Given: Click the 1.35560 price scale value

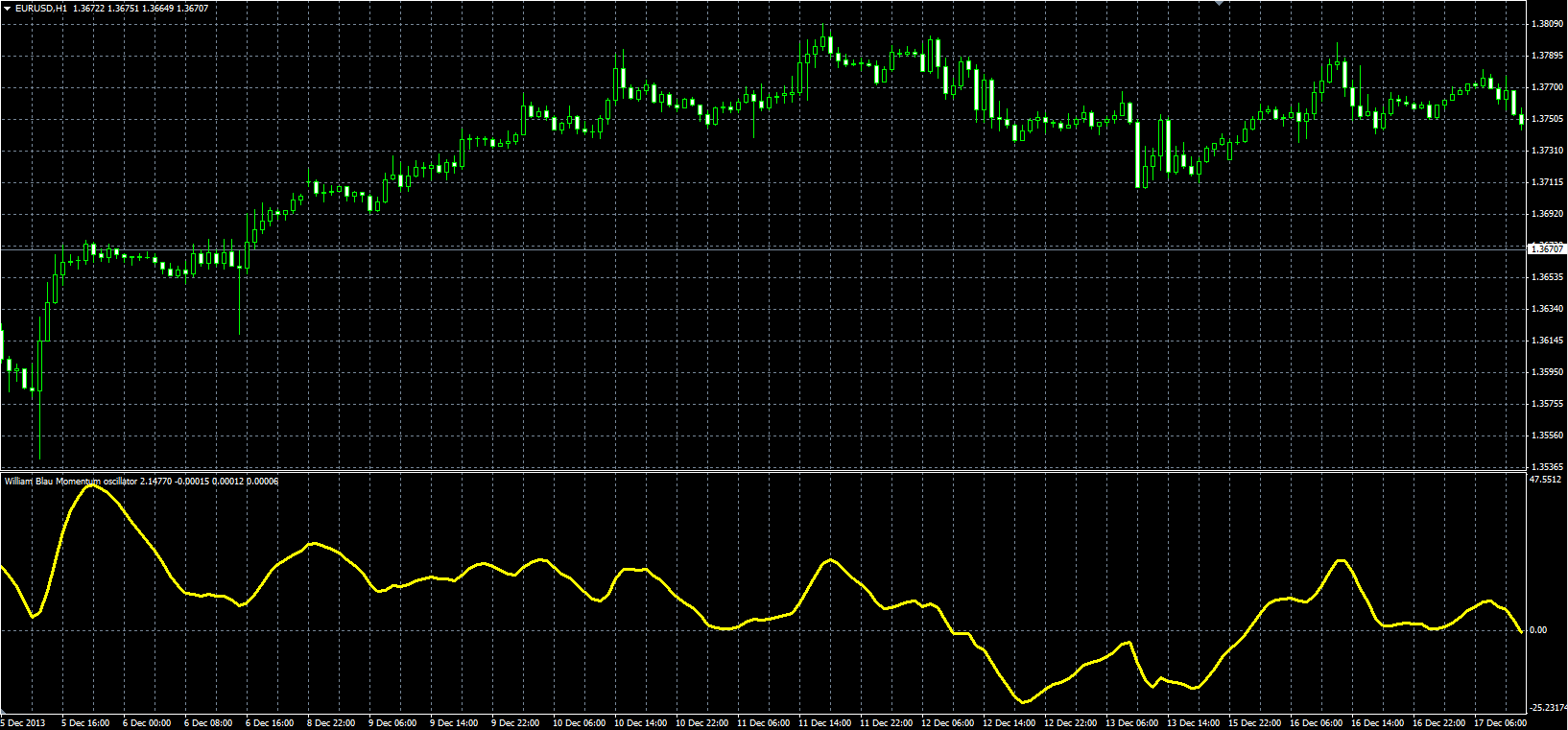Looking at the screenshot, I should tap(1547, 436).
